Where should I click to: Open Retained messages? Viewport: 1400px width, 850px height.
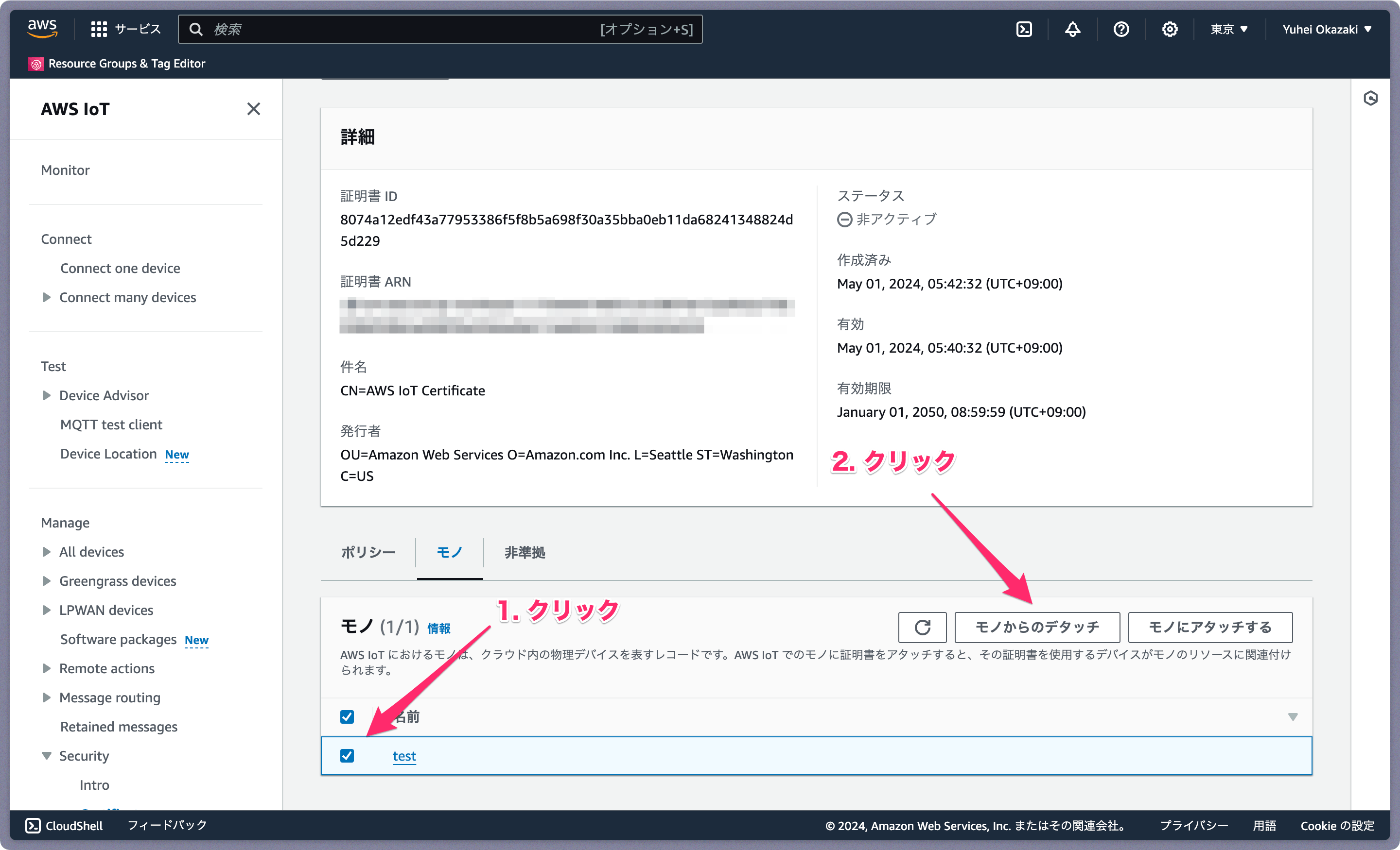tap(119, 727)
